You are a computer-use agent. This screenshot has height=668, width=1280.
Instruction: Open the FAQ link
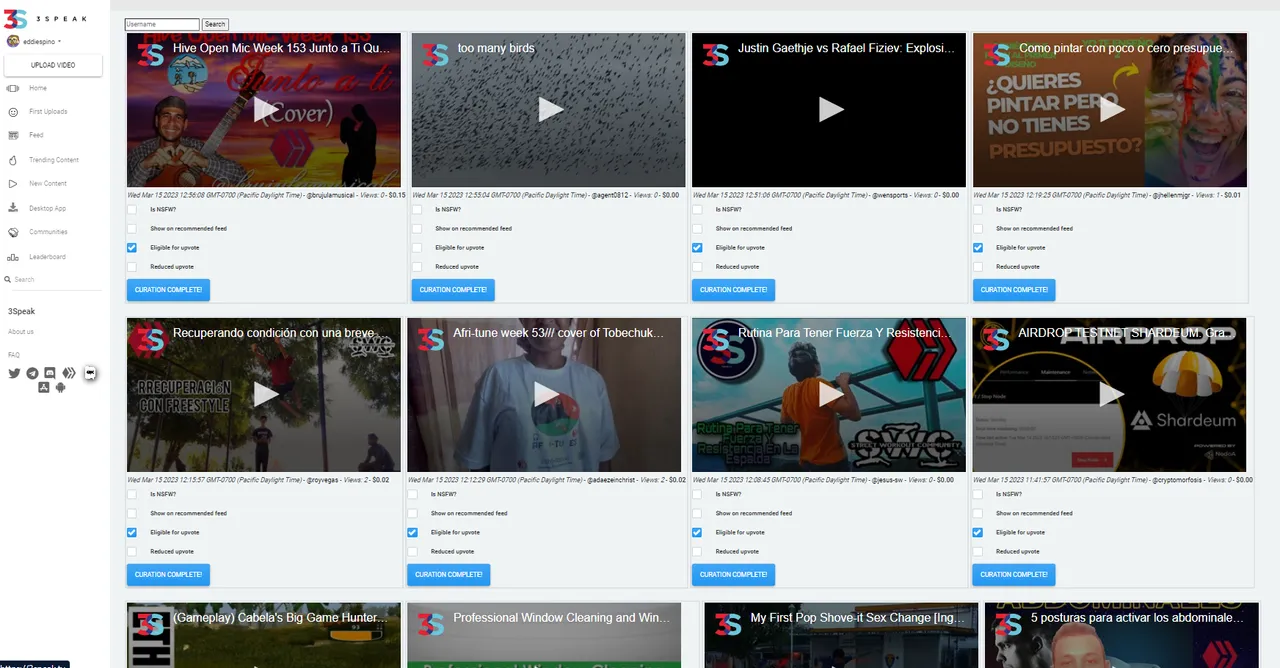[14, 355]
